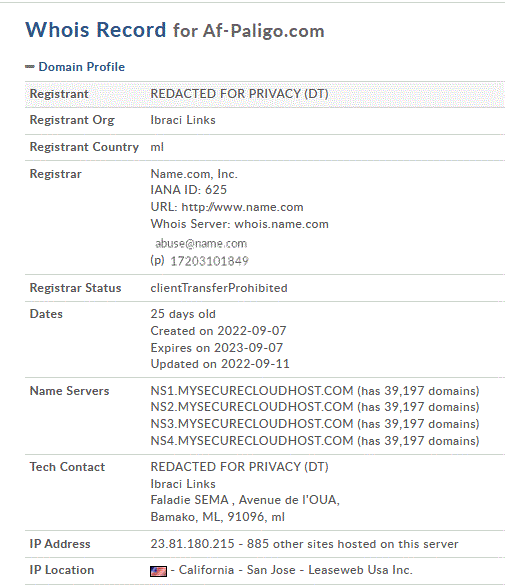Select the NS3.MYSECURECLOUDHOST.COM name server
This screenshot has height=588, width=505.
pos(252,424)
